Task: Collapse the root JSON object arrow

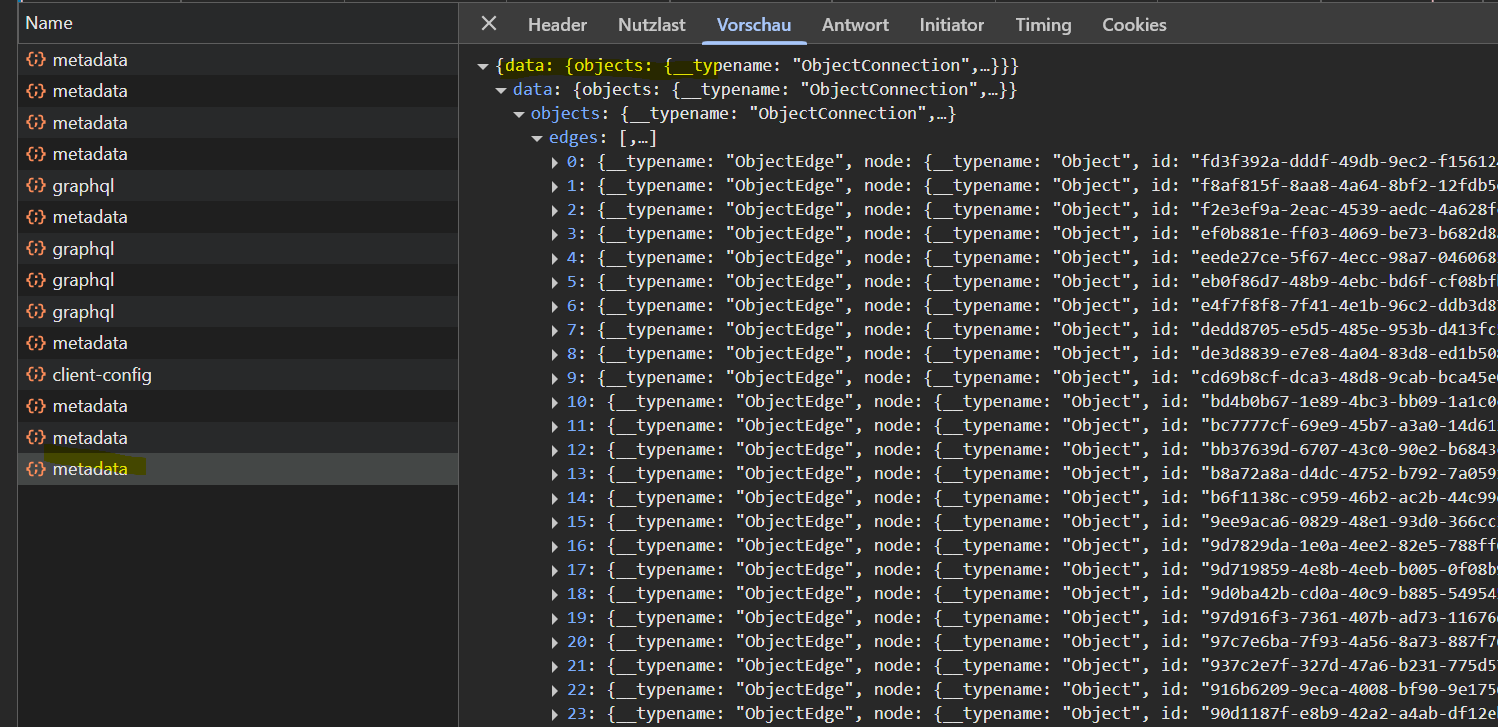Action: 483,66
